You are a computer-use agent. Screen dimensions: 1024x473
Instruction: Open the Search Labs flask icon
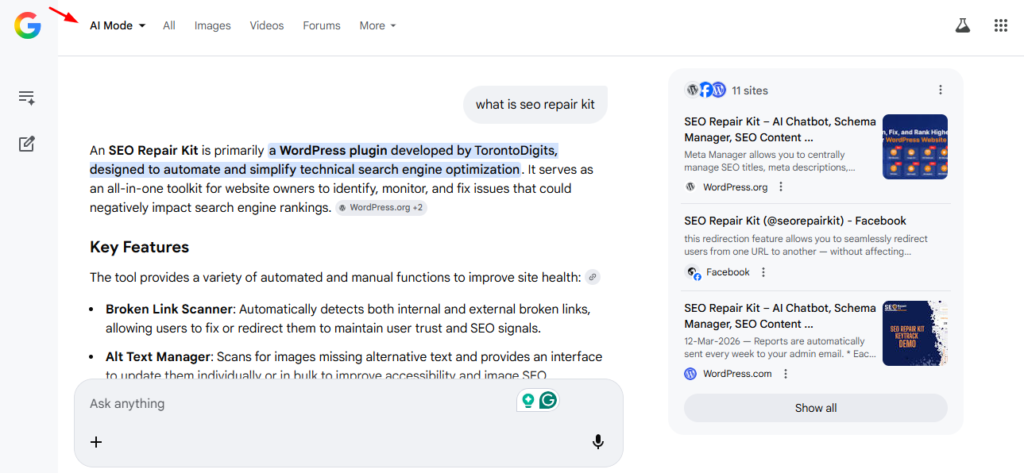click(962, 25)
